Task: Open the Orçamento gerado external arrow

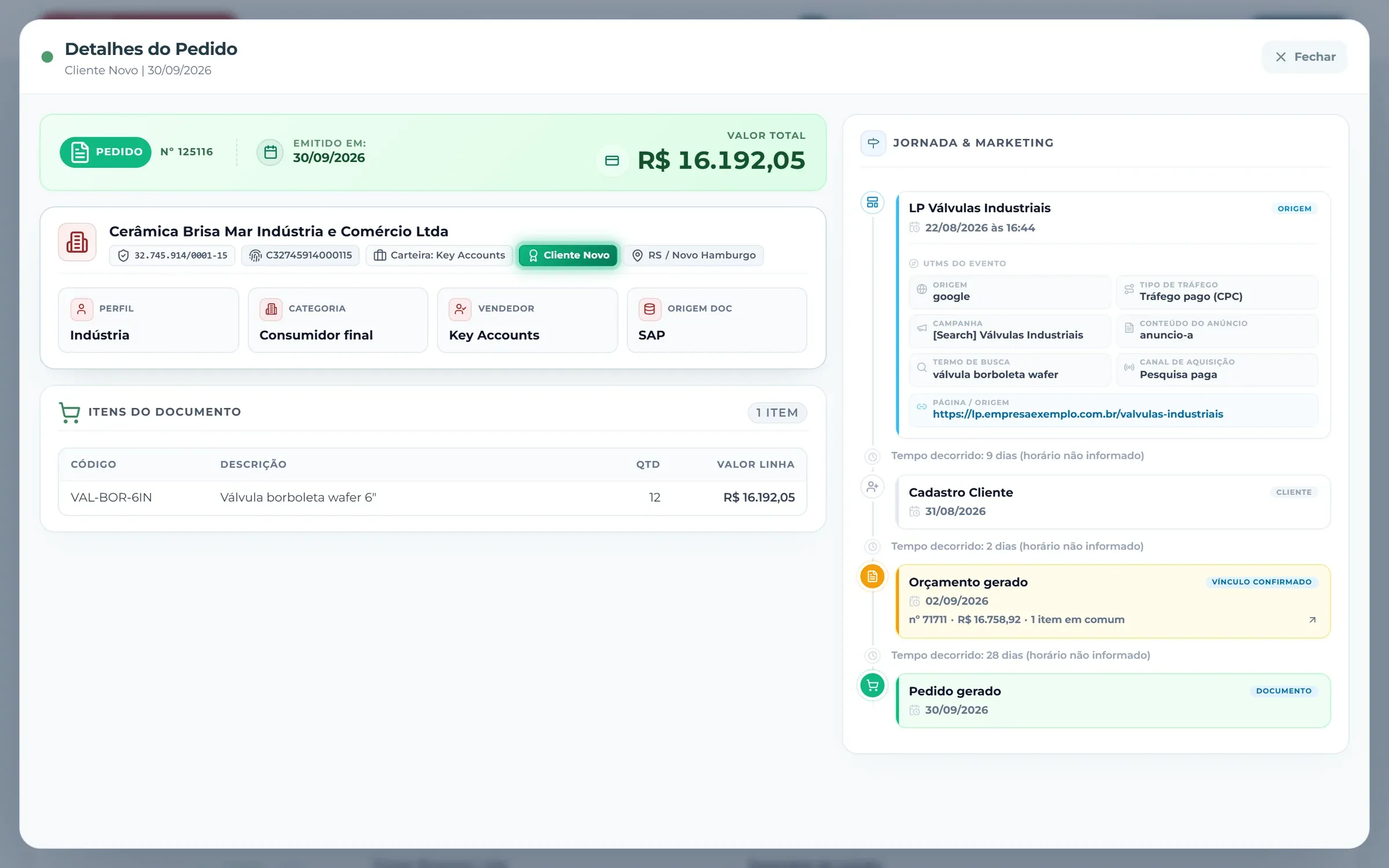Action: [1313, 620]
